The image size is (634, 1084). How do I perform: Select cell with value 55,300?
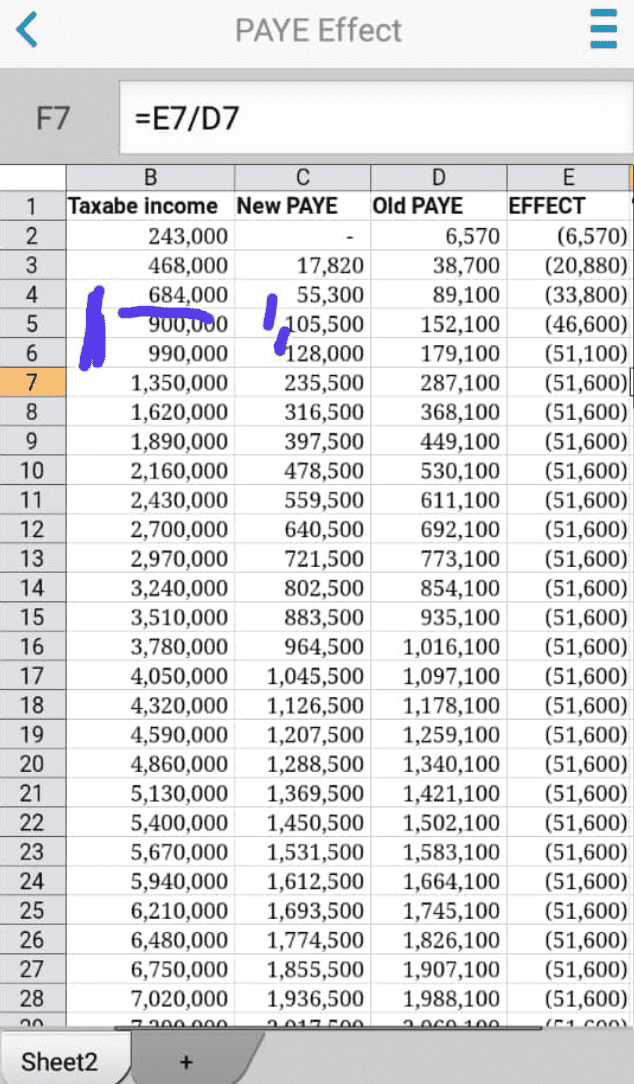(302, 295)
